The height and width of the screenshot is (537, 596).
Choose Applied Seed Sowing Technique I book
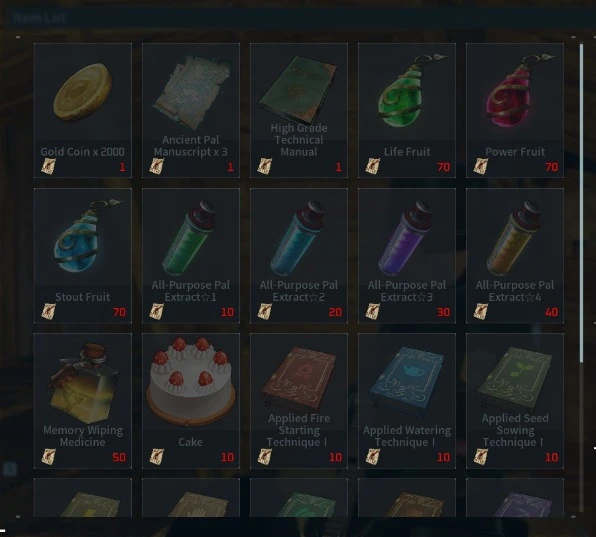[515, 401]
